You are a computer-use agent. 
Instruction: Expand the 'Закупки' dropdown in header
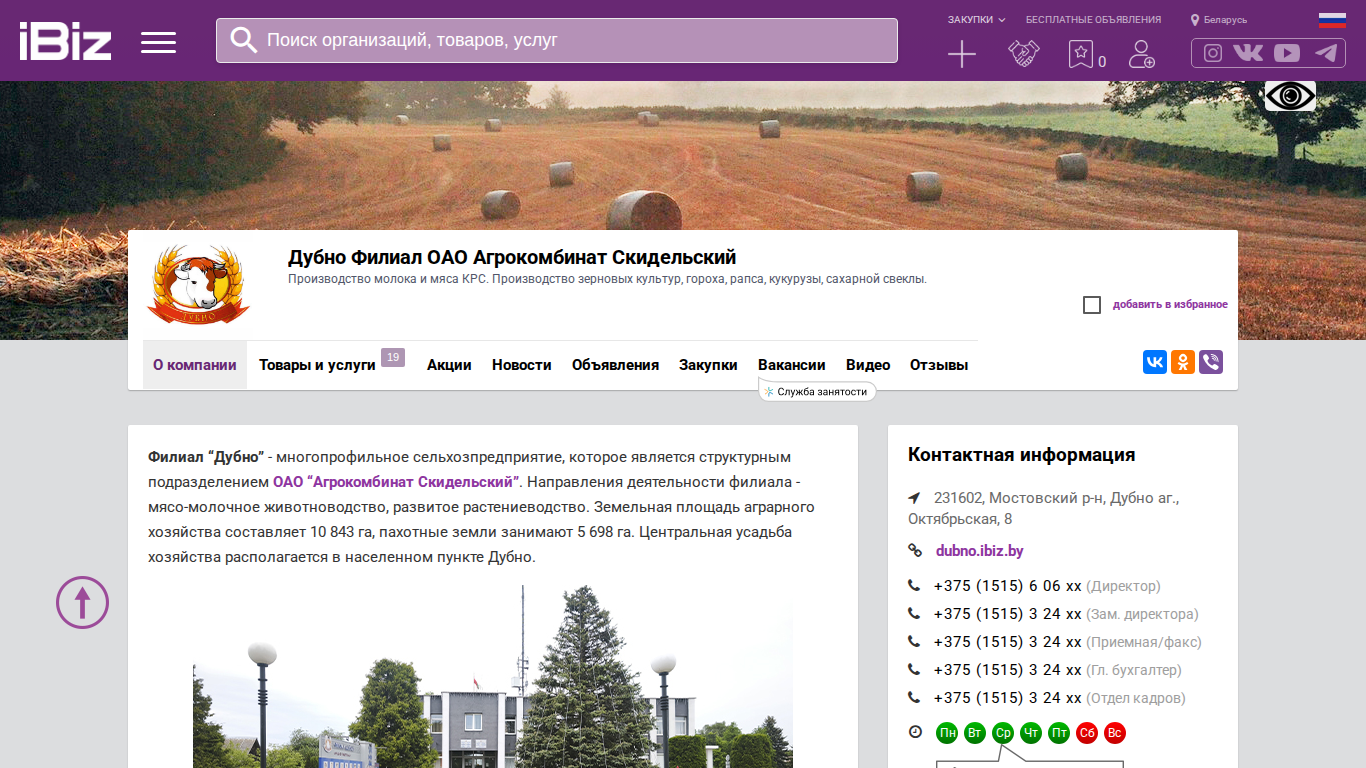click(x=976, y=20)
